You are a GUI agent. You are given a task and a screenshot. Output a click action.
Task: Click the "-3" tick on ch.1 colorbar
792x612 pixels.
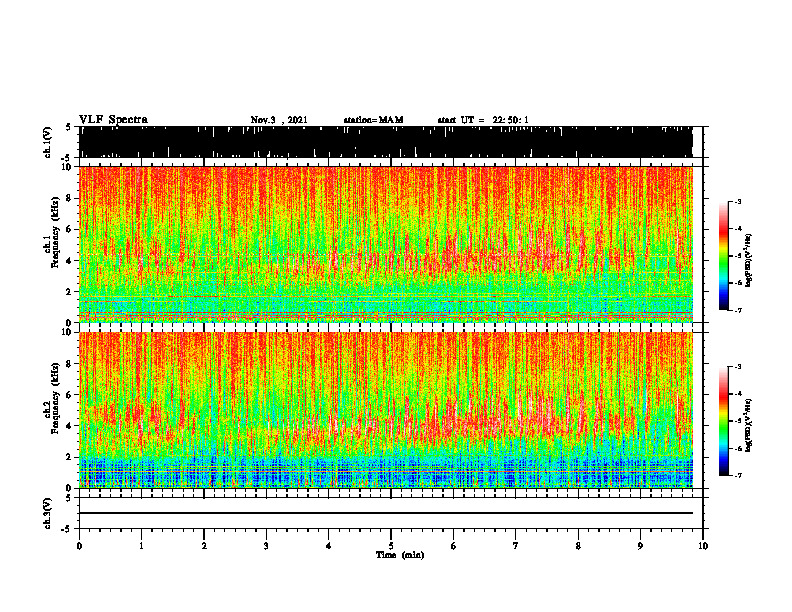pos(738,202)
